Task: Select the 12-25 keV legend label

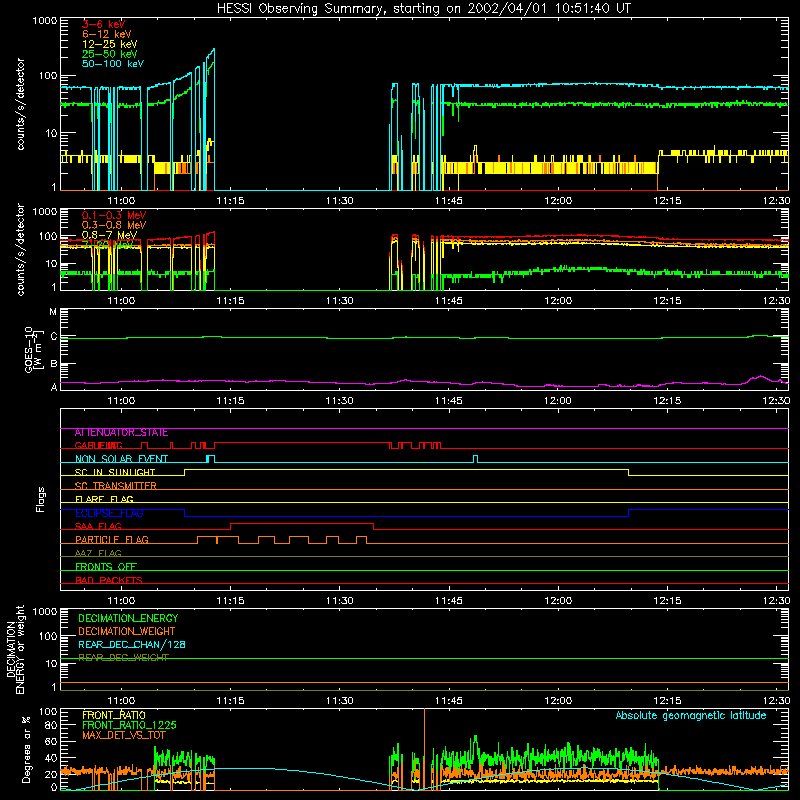Action: coord(110,44)
